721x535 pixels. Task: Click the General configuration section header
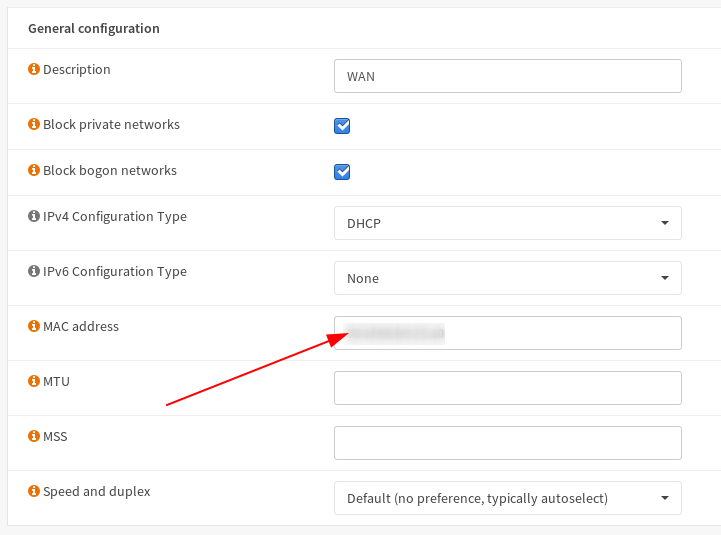click(94, 29)
